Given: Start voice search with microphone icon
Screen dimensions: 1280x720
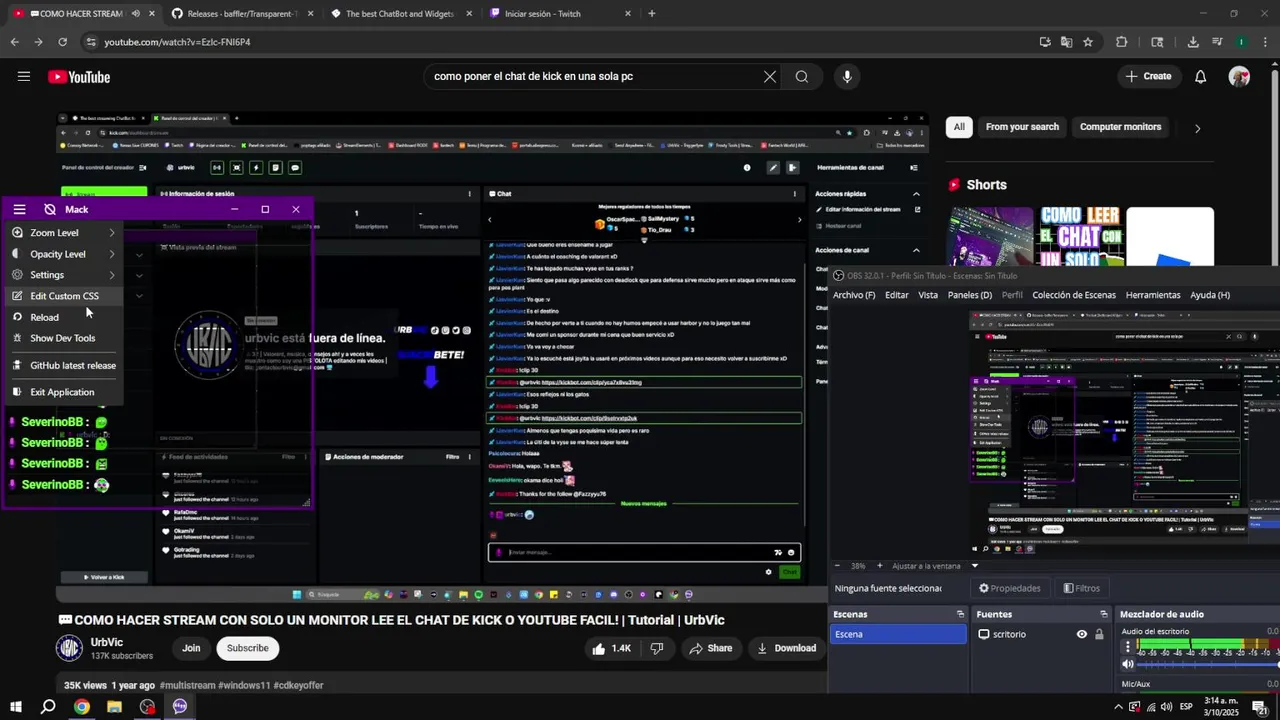Looking at the screenshot, I should tap(847, 77).
